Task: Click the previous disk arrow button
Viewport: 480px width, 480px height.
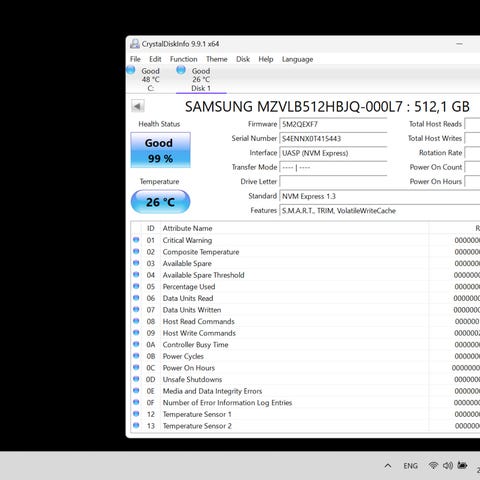Action: pyautogui.click(x=137, y=107)
